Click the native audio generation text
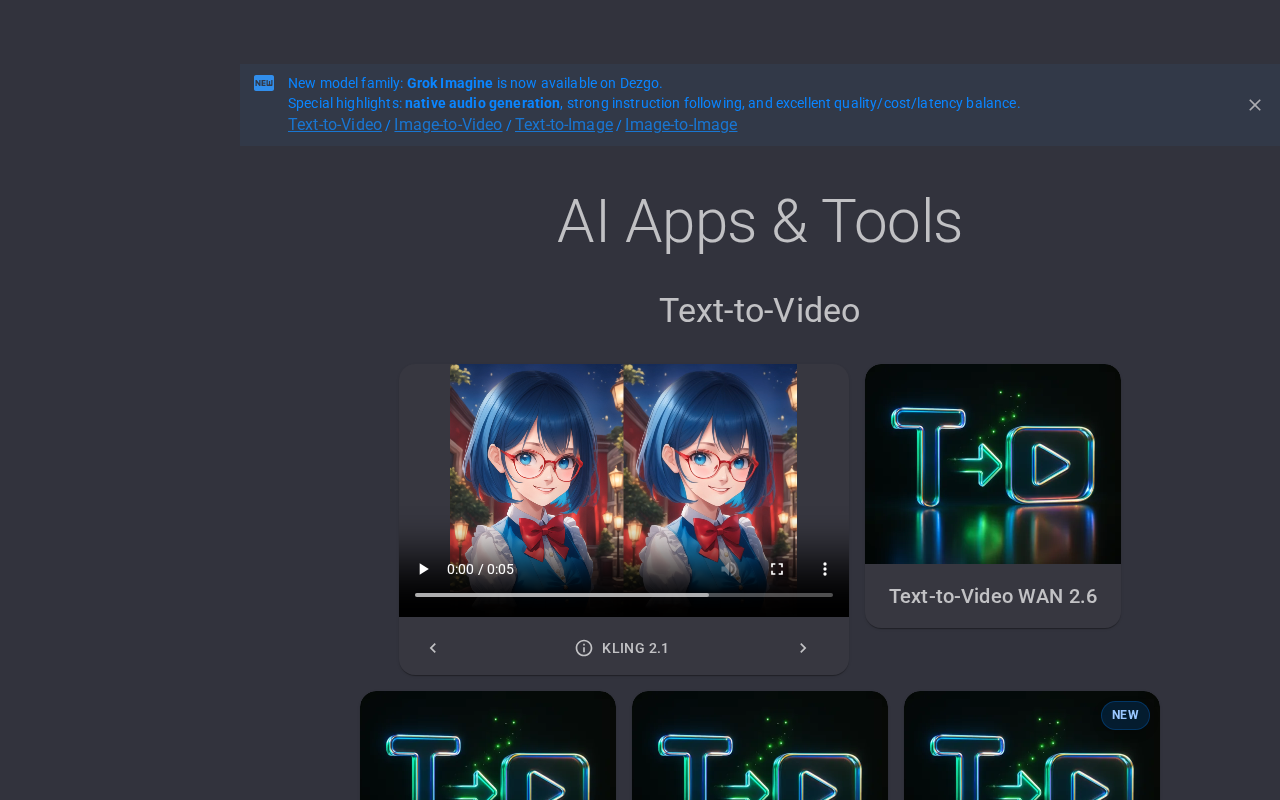 [x=482, y=103]
